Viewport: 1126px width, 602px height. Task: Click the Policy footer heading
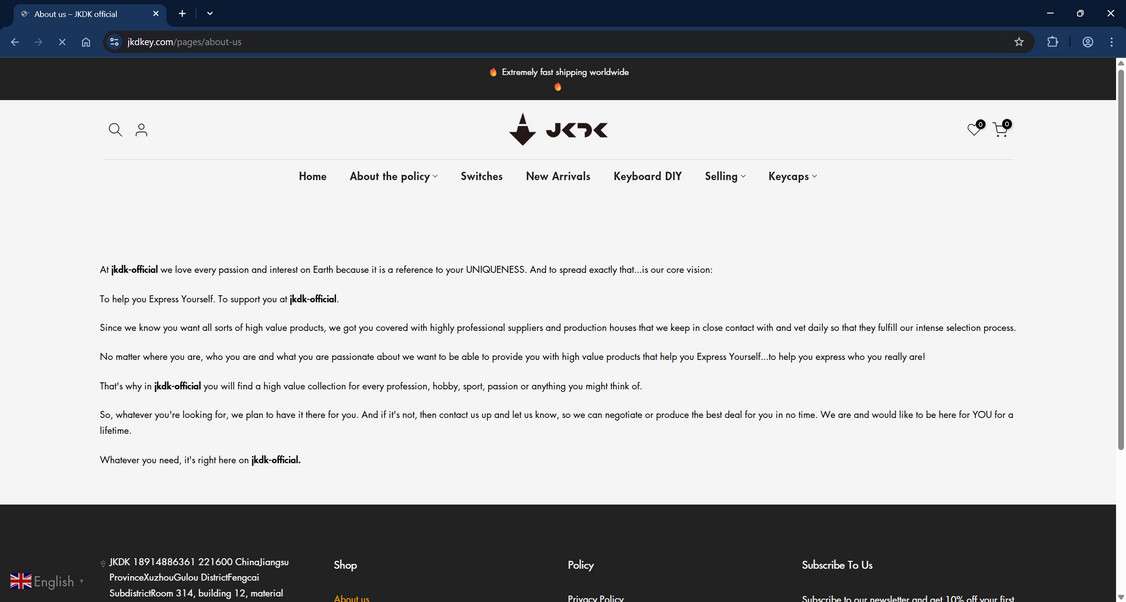coord(580,565)
